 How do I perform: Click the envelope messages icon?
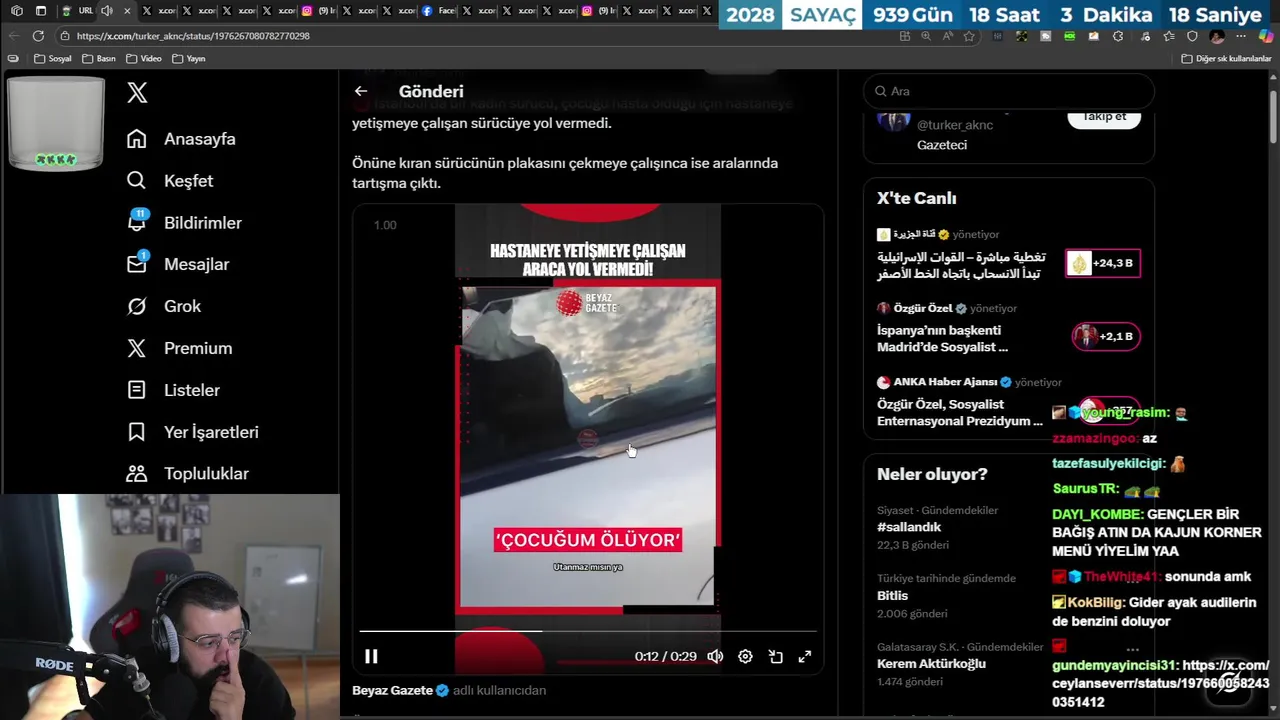click(137, 264)
